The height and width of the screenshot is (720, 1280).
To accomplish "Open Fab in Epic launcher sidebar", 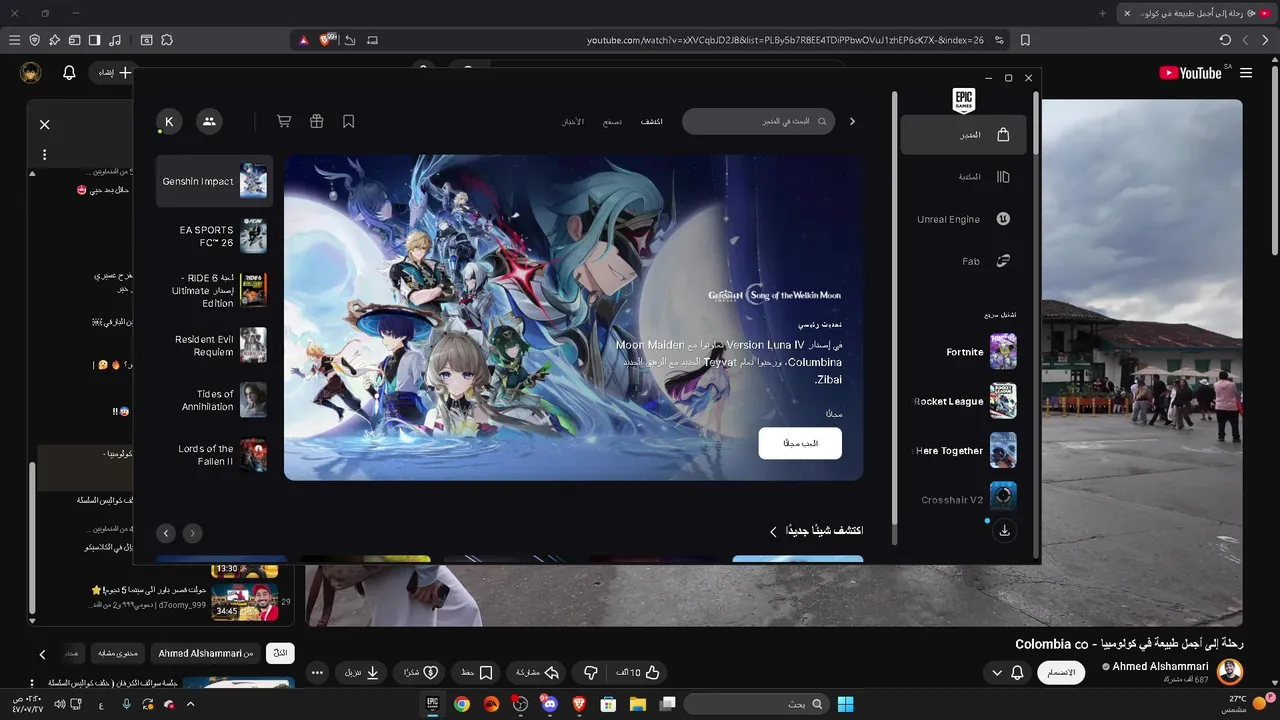I will coord(963,261).
